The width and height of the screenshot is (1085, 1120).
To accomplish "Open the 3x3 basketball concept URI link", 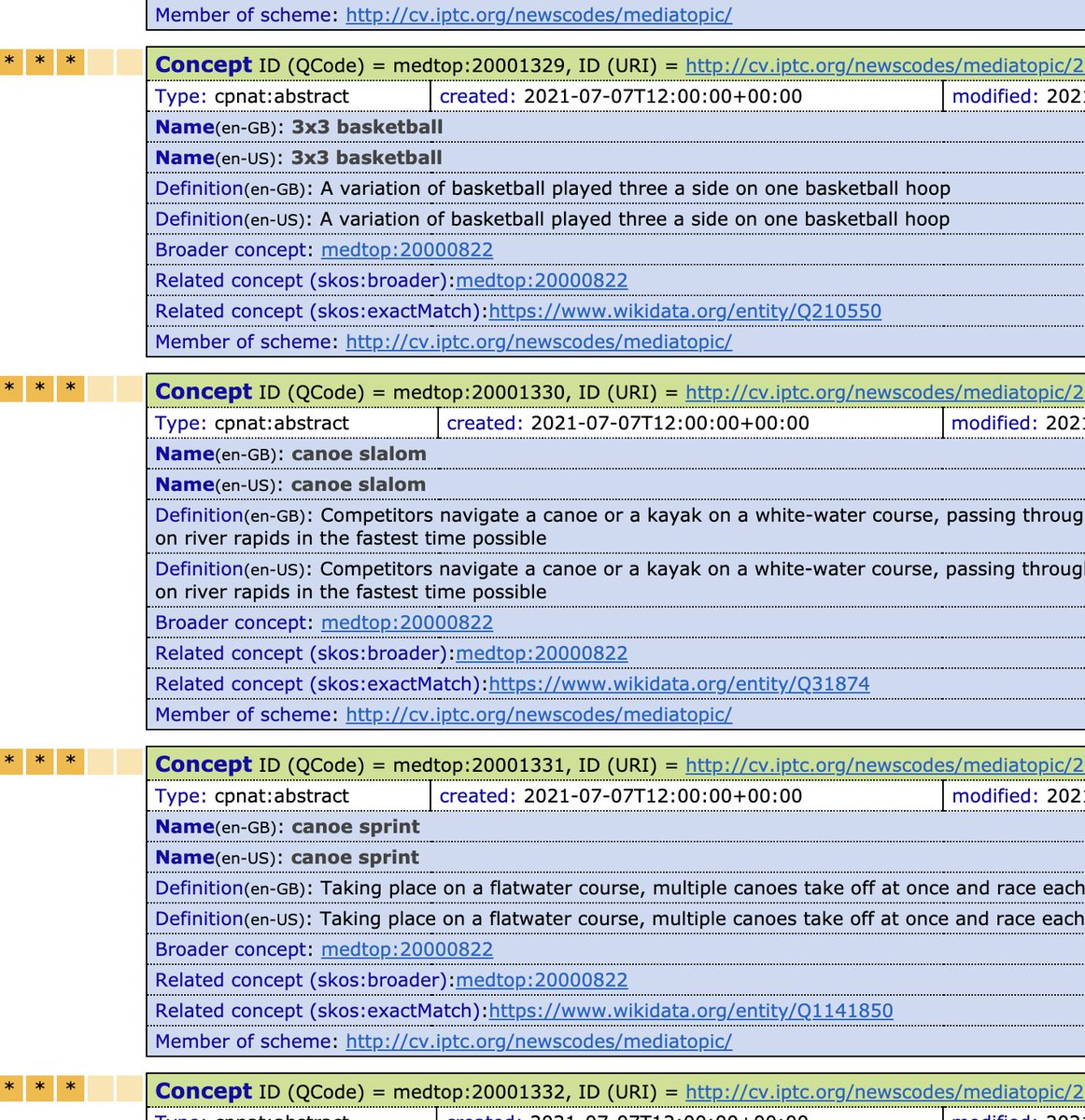I will 884,65.
